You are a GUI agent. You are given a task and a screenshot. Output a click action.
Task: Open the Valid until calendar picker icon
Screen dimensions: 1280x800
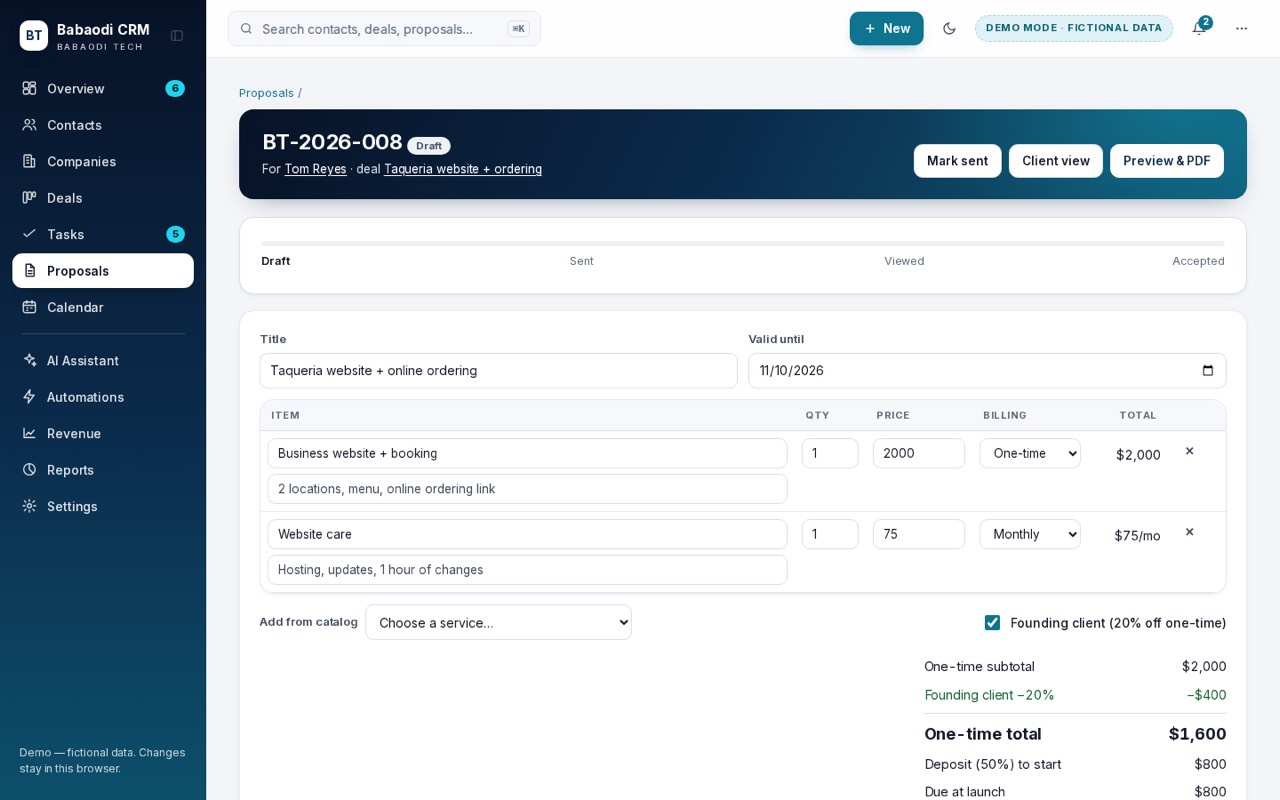[x=1208, y=371]
